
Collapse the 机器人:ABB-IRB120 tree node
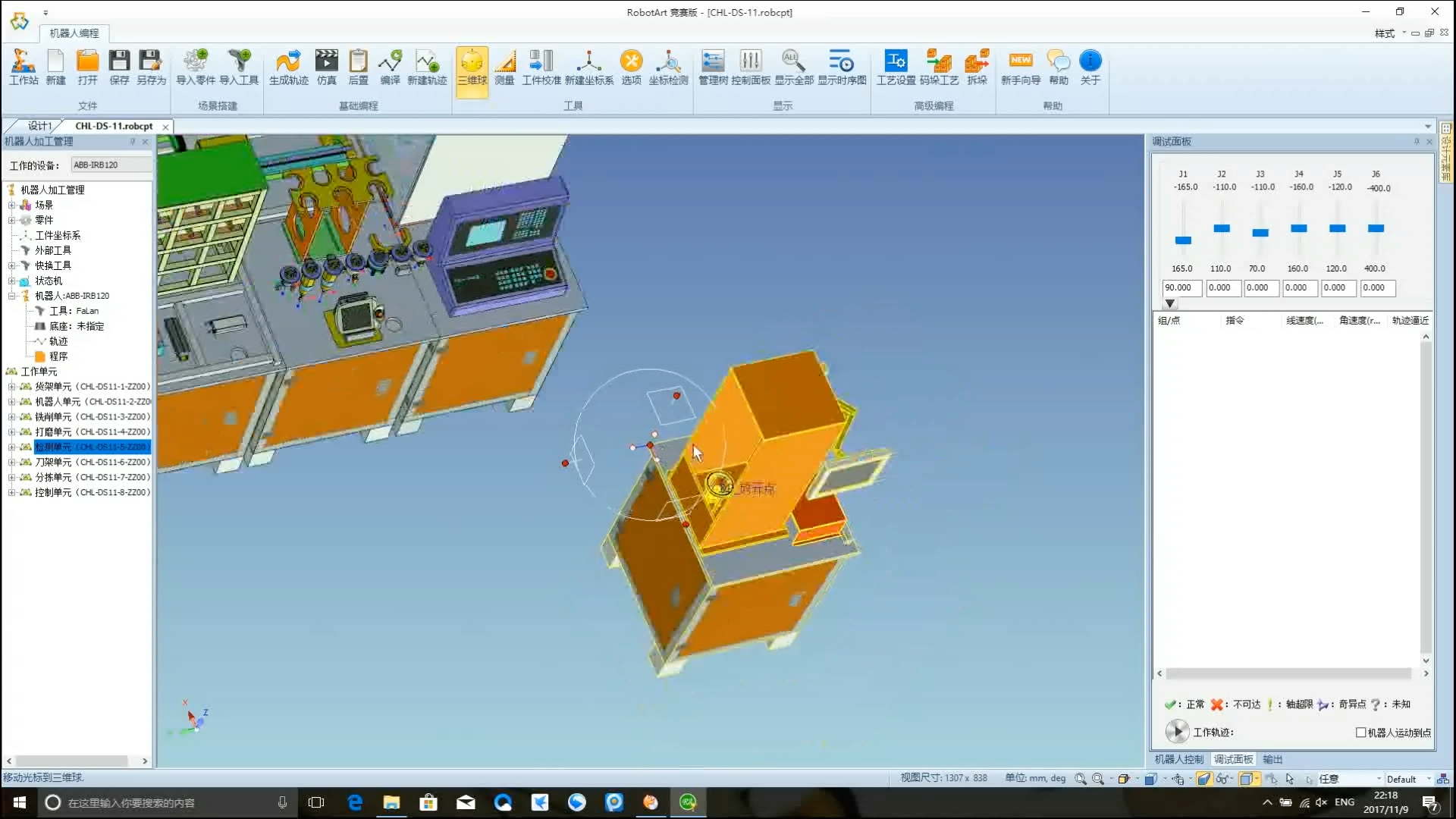pyautogui.click(x=11, y=296)
